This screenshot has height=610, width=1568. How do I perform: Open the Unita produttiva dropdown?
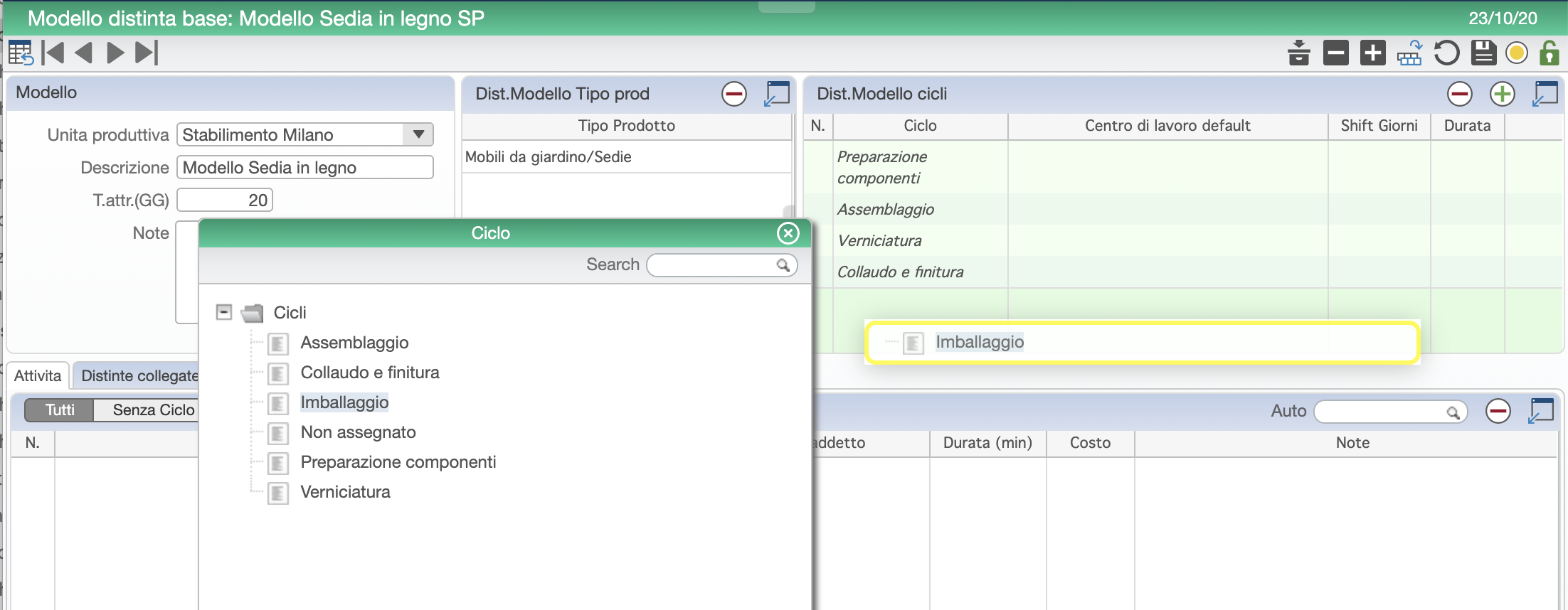pos(419,134)
